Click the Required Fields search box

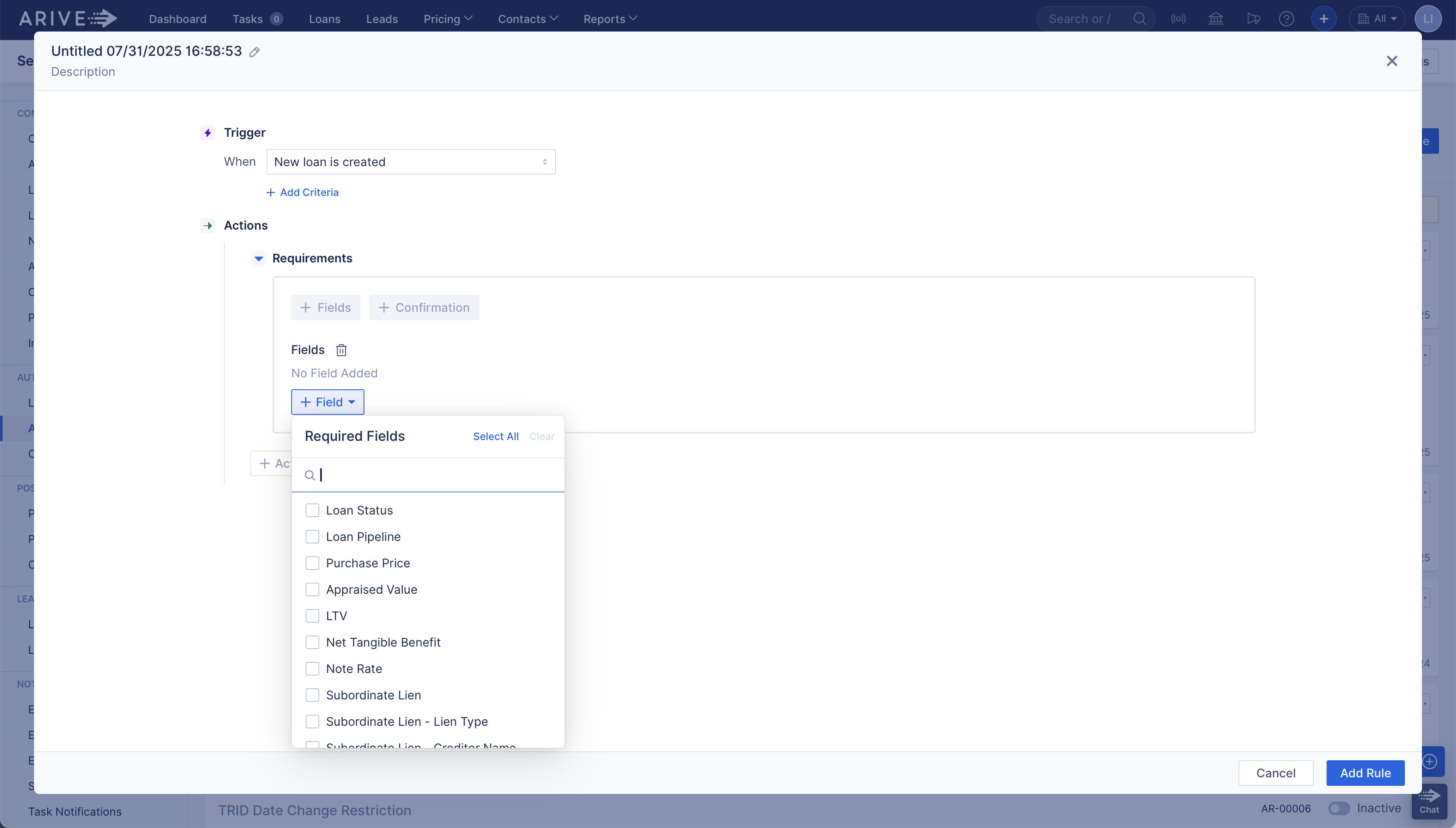432,474
